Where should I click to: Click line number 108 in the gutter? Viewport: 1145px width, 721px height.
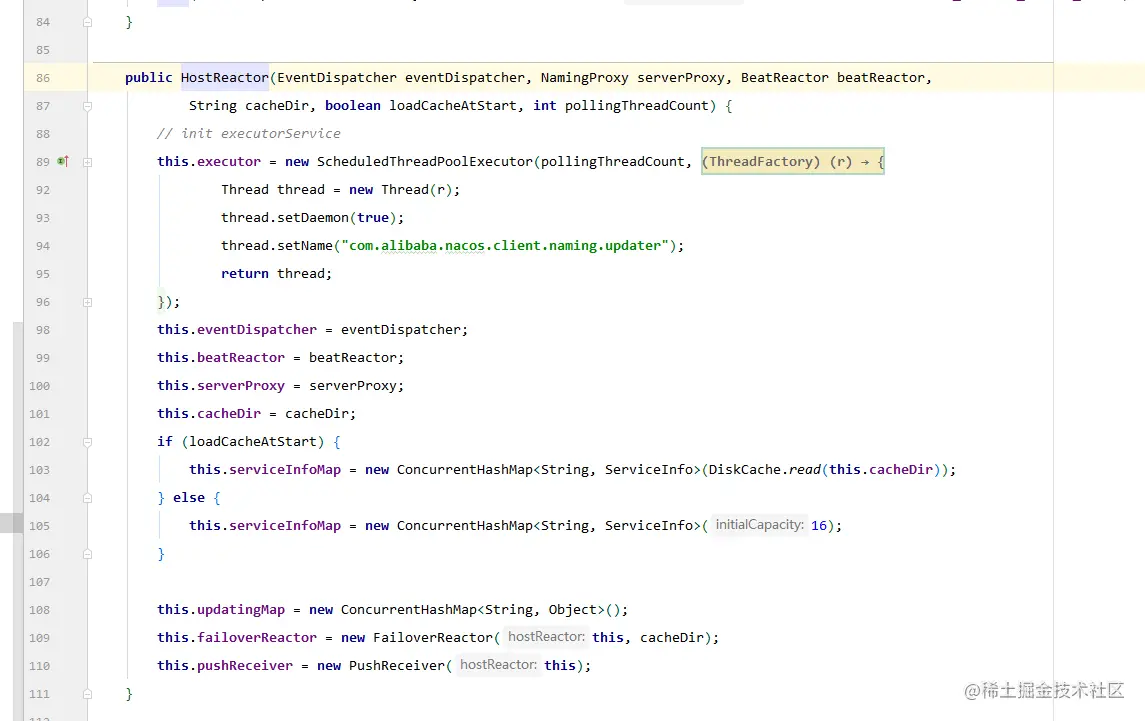coord(39,610)
